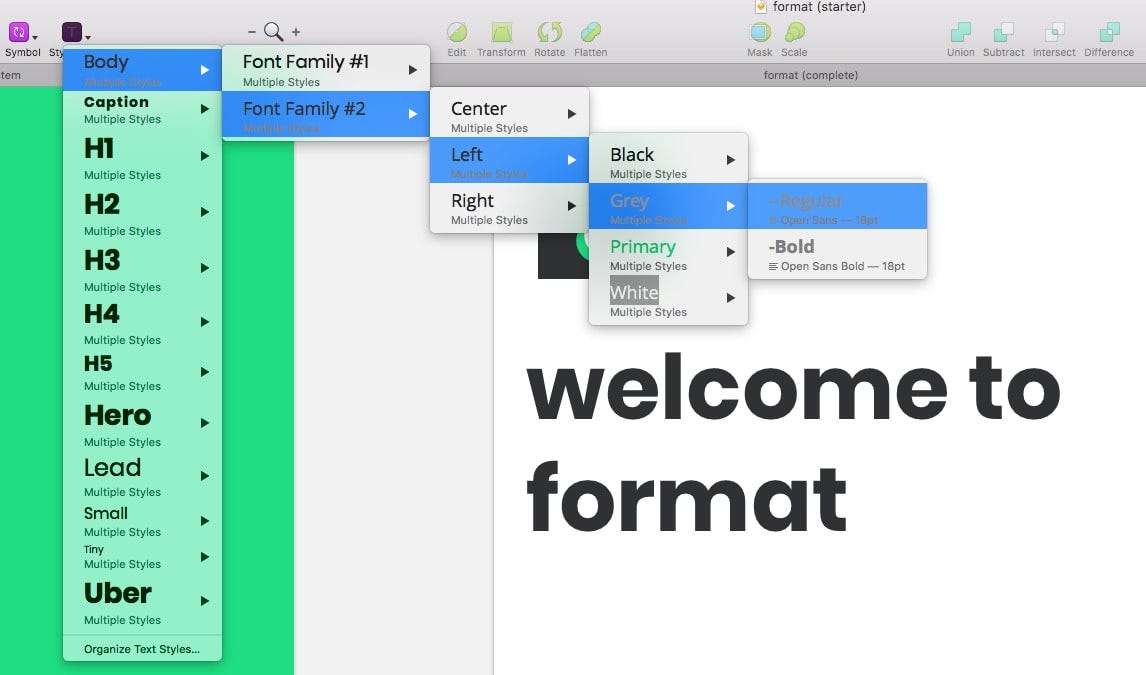
Task: Expand the H1 text styles submenu
Action: pyautogui.click(x=143, y=156)
